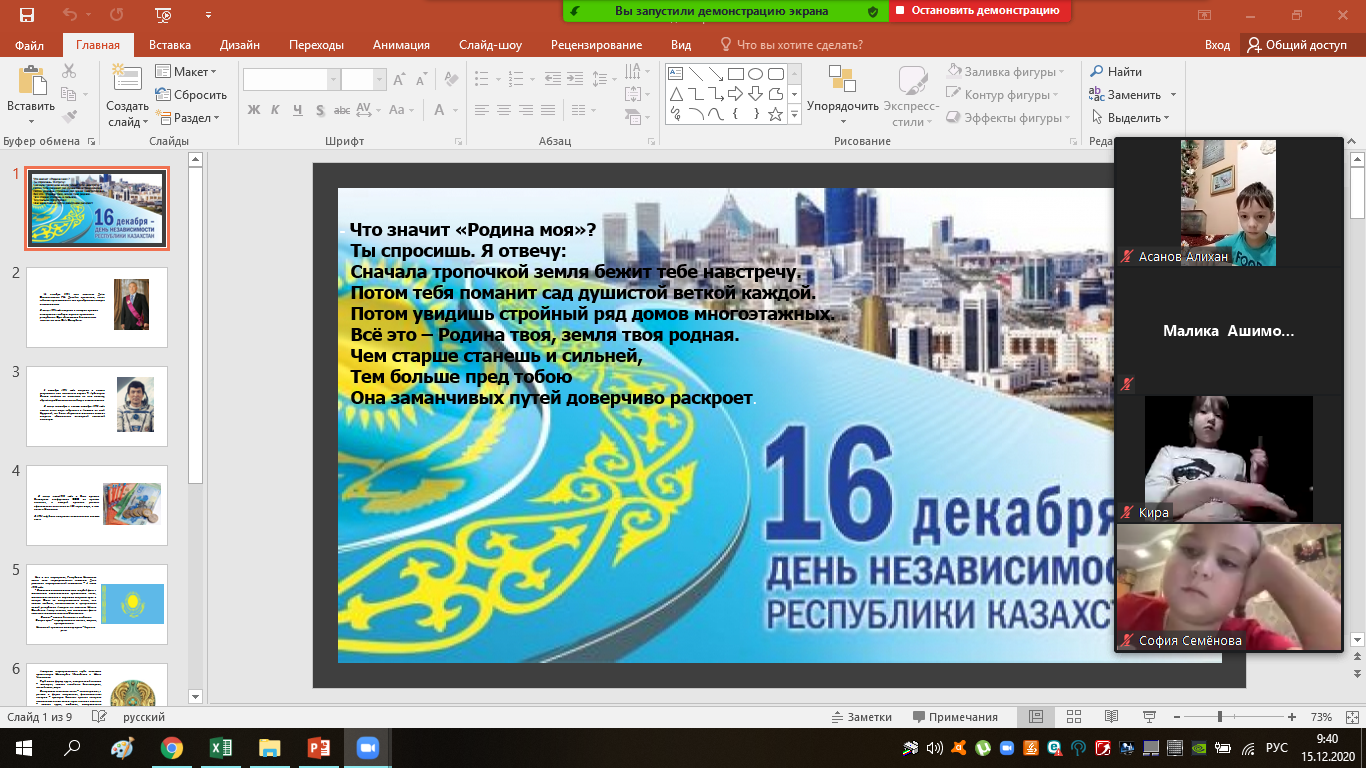
Task: Open Excel from the Windows taskbar
Action: (220, 747)
